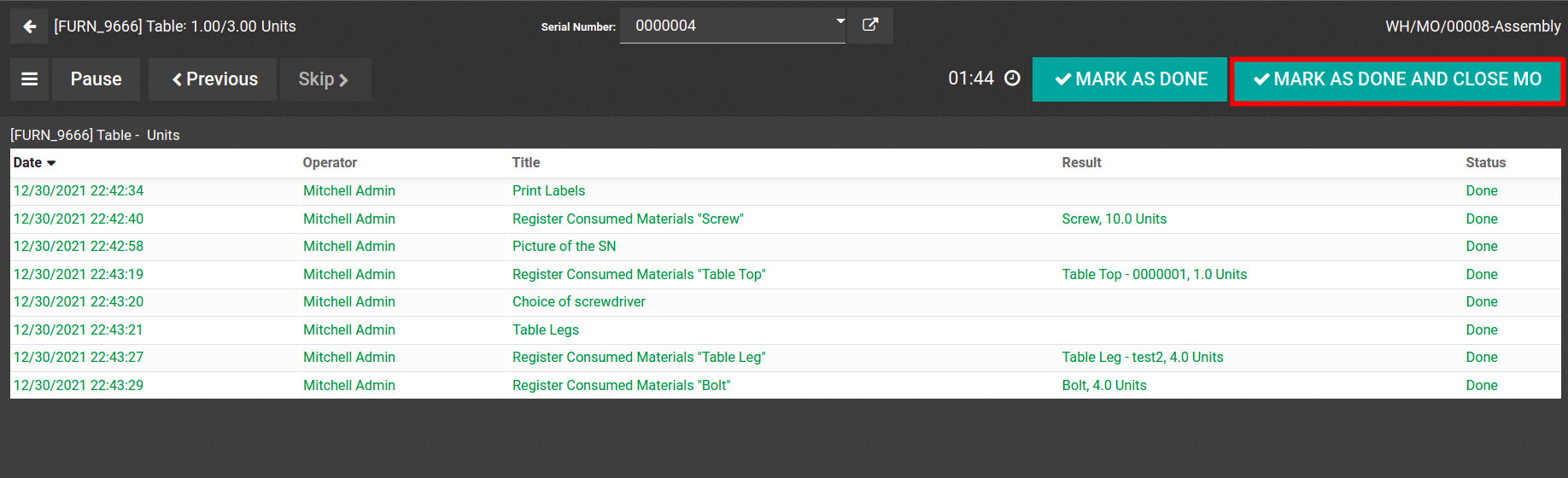
Task: Sort by Status column header
Action: tap(1485, 162)
